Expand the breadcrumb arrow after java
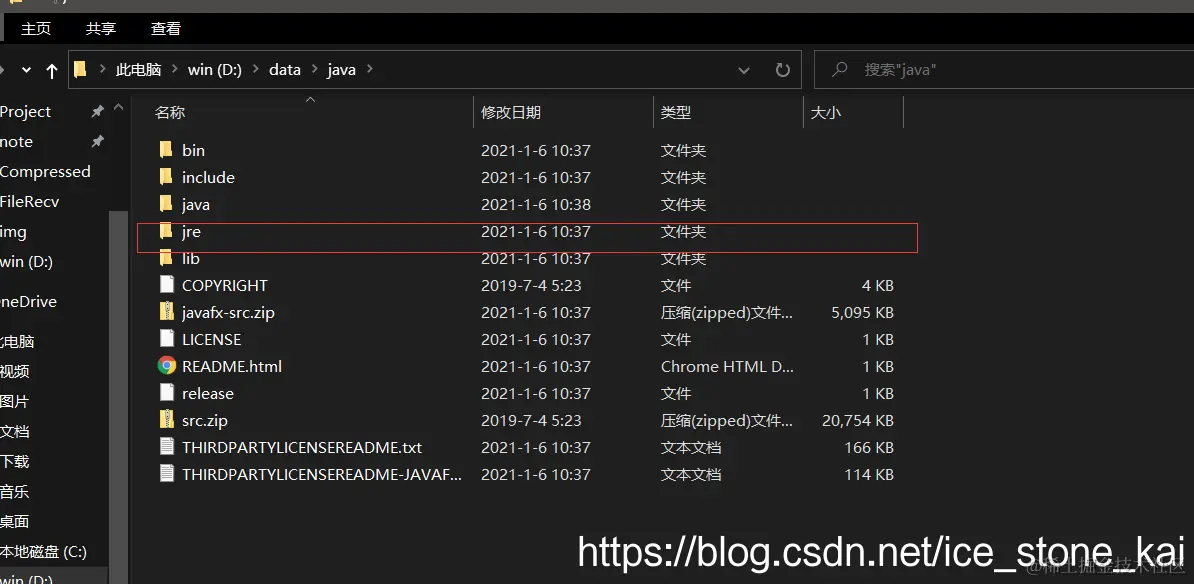This screenshot has width=1194, height=584. pyautogui.click(x=368, y=69)
